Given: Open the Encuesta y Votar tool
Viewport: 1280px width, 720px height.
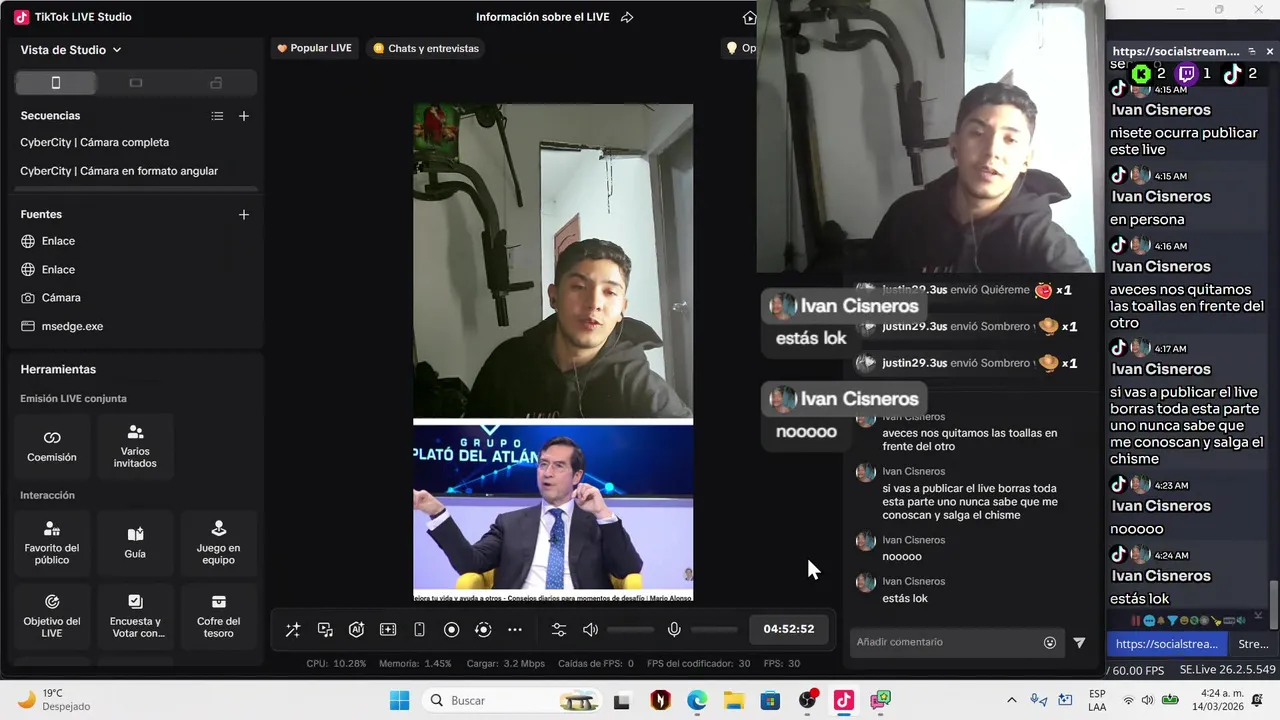Looking at the screenshot, I should [x=135, y=615].
